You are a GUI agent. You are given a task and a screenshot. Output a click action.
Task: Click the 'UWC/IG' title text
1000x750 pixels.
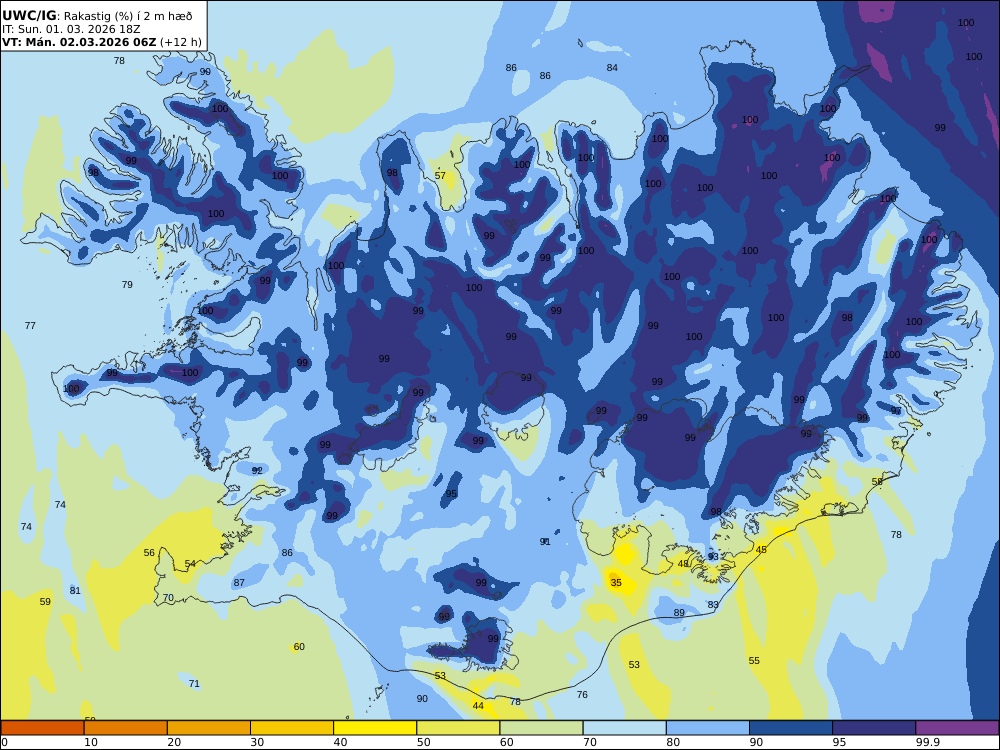[x=29, y=16]
